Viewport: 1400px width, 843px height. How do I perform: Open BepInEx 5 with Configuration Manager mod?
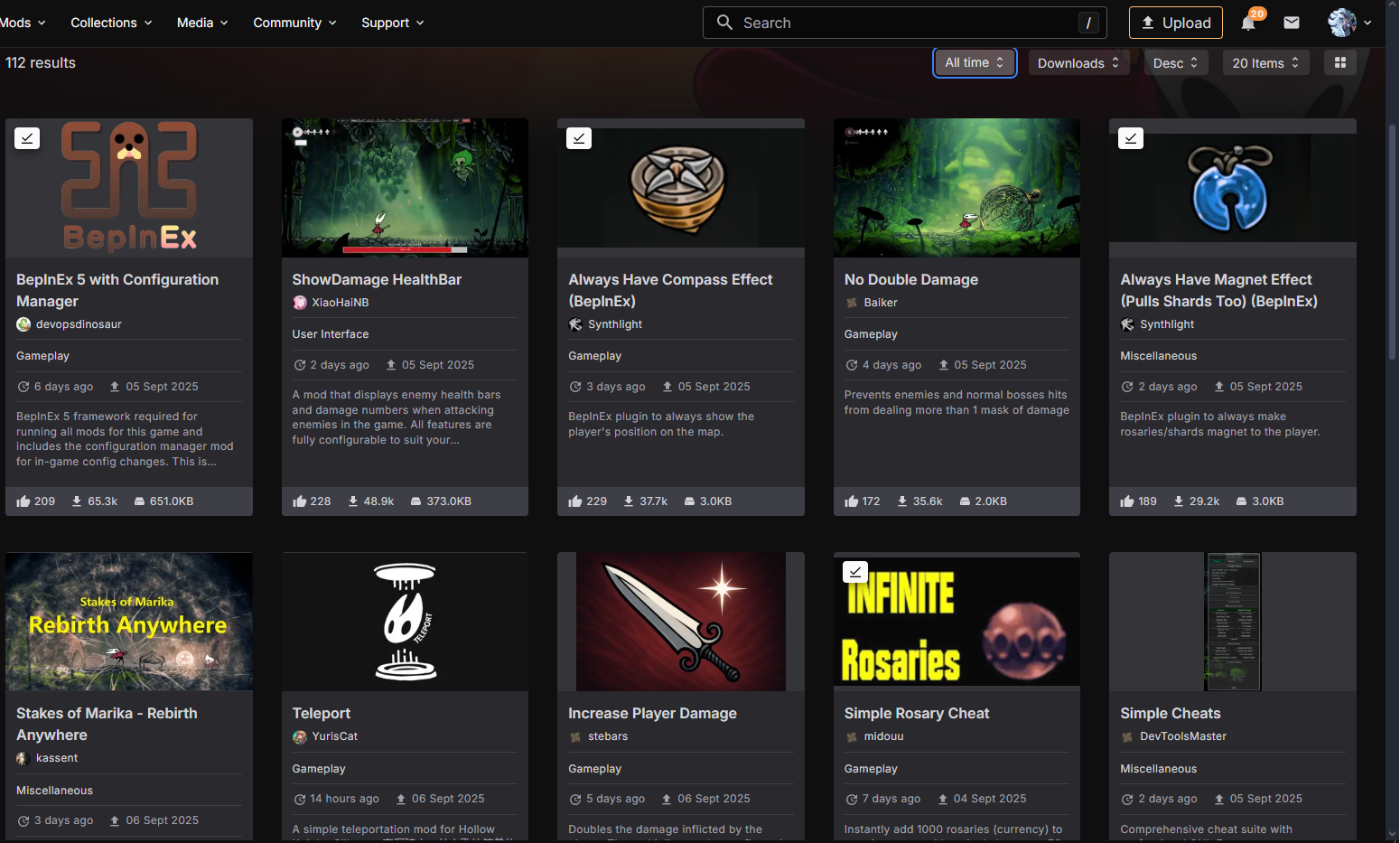117,291
